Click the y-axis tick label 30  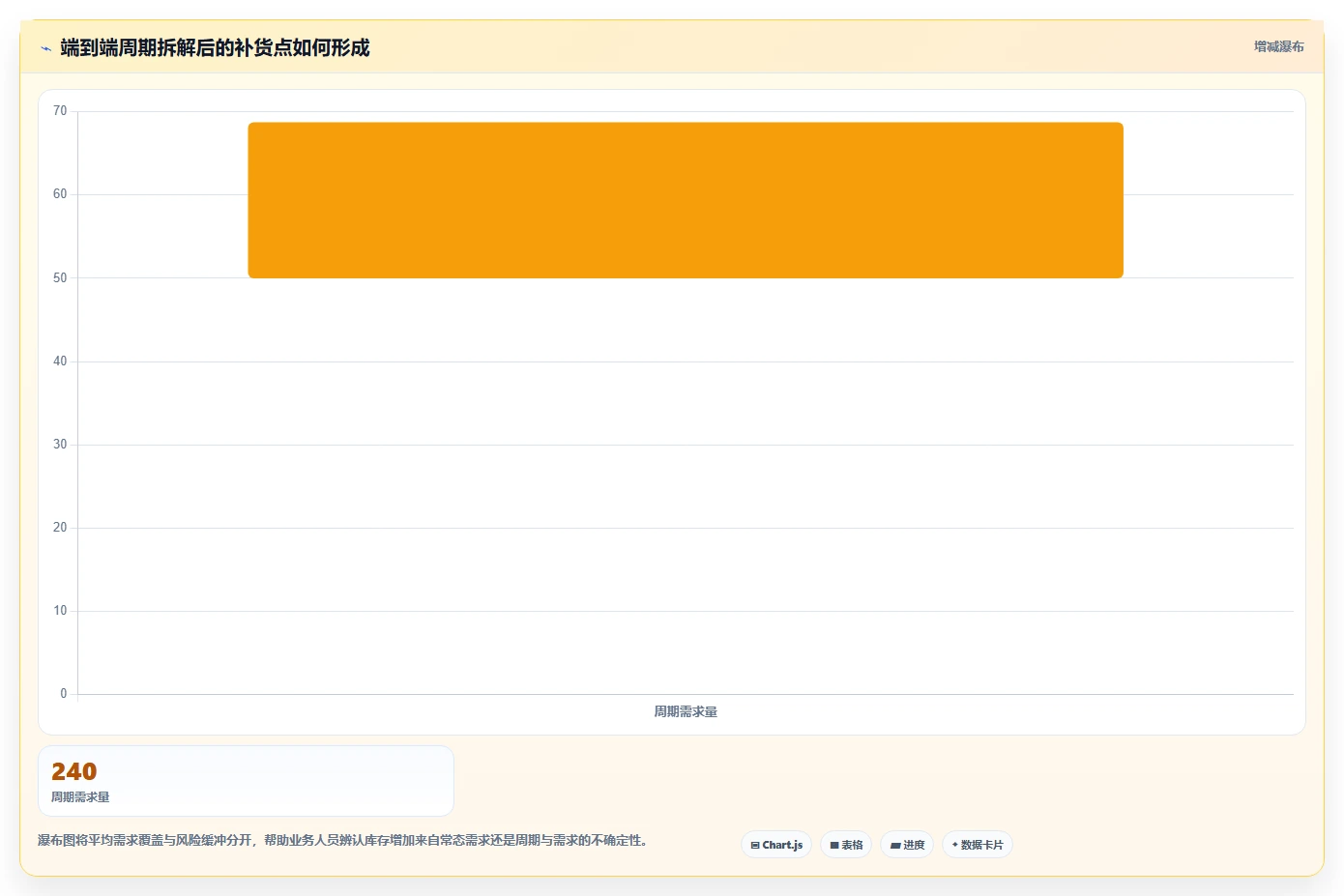[x=60, y=445]
